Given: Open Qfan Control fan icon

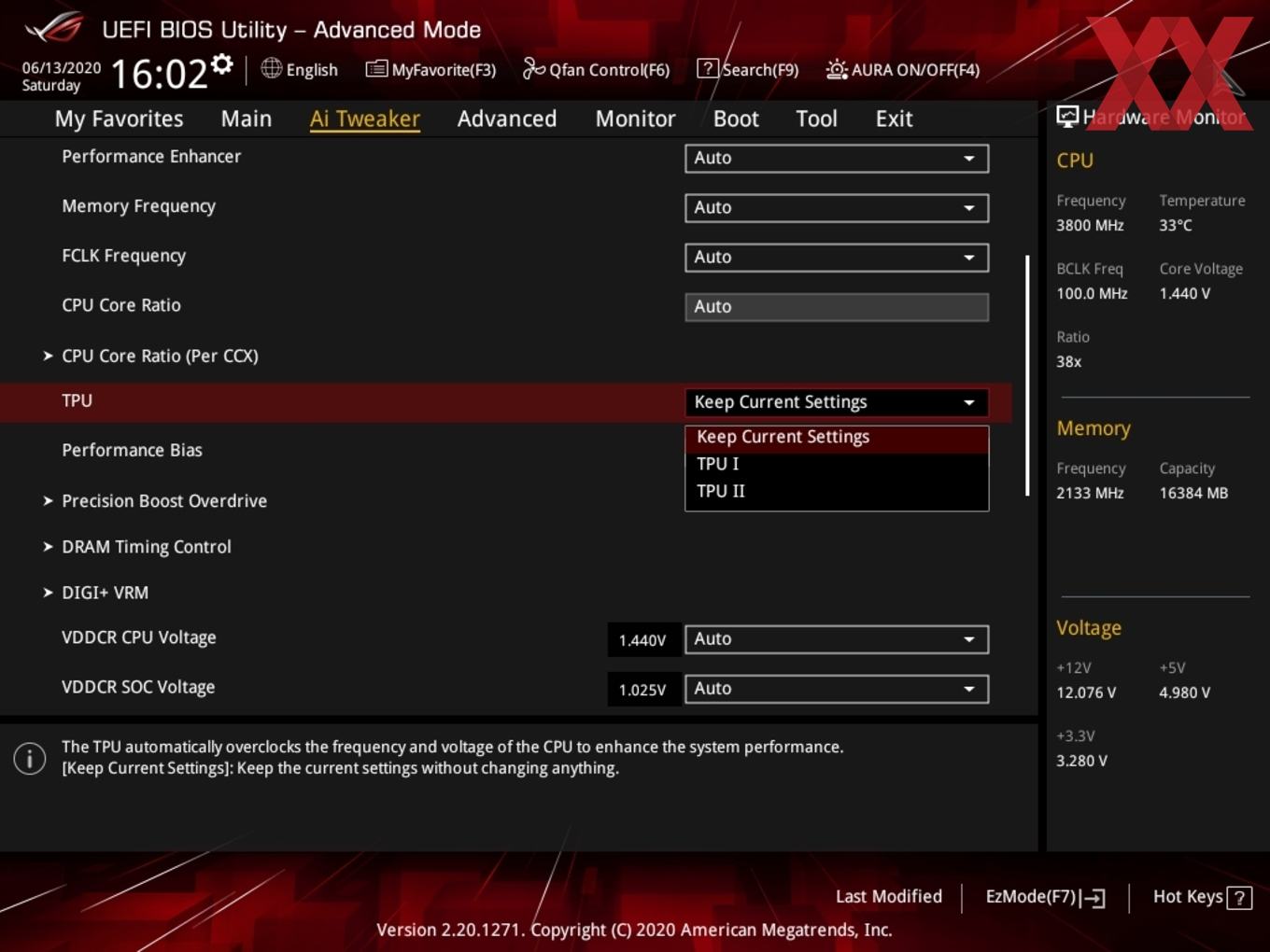Looking at the screenshot, I should coord(534,68).
